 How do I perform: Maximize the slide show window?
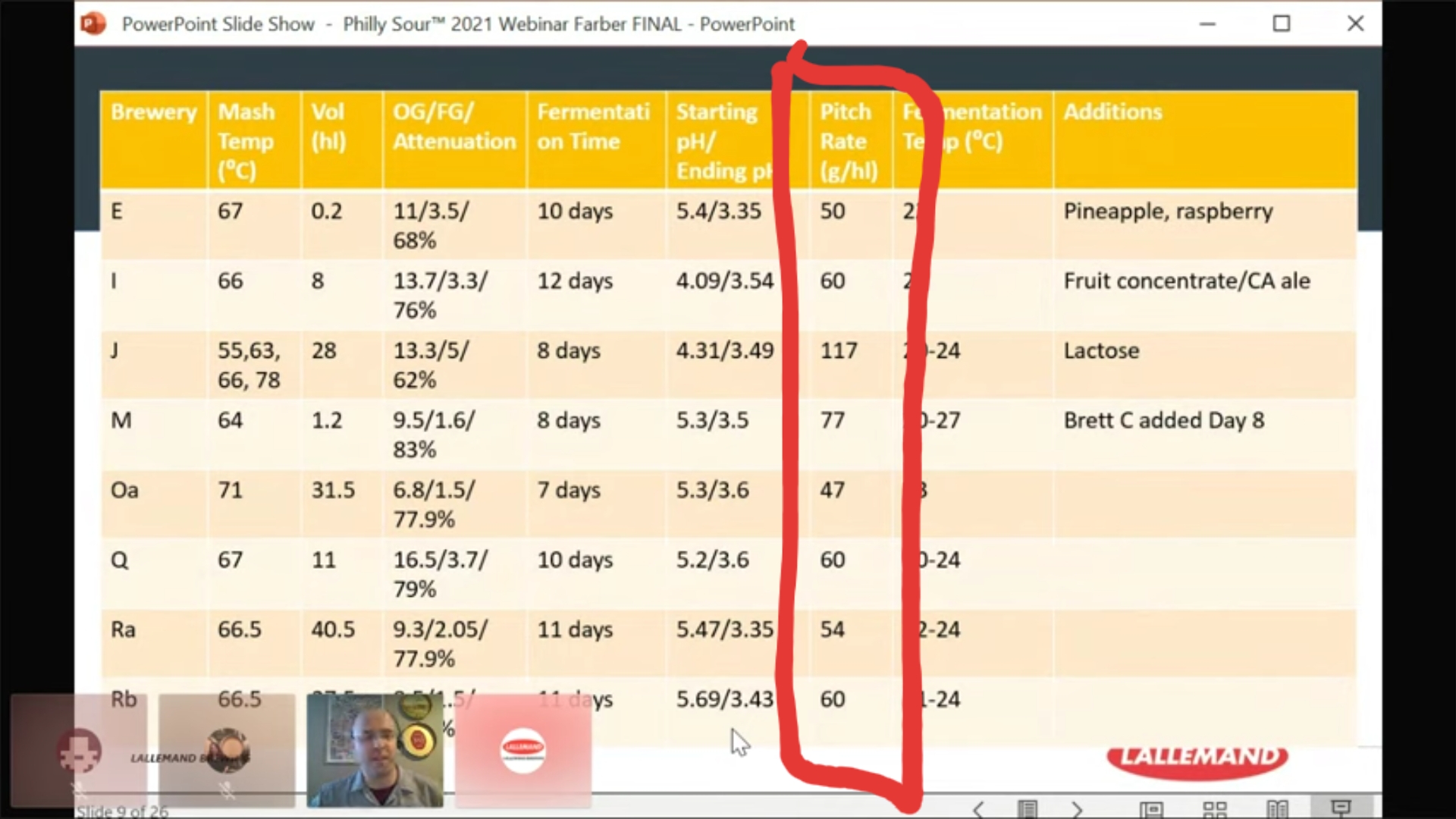1282,24
